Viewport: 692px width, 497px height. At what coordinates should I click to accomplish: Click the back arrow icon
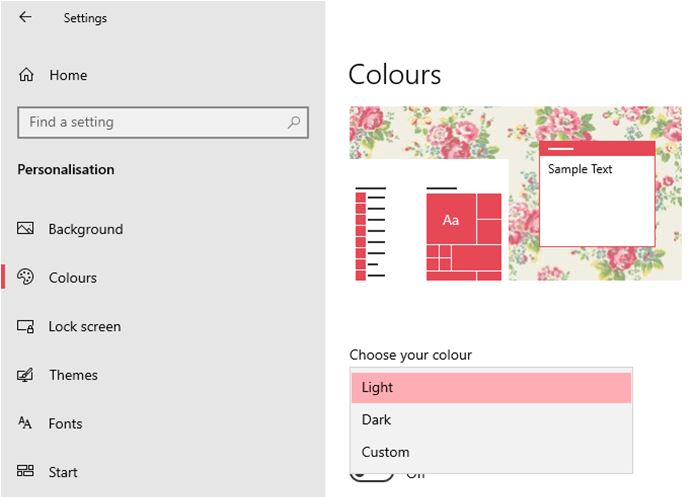point(25,17)
